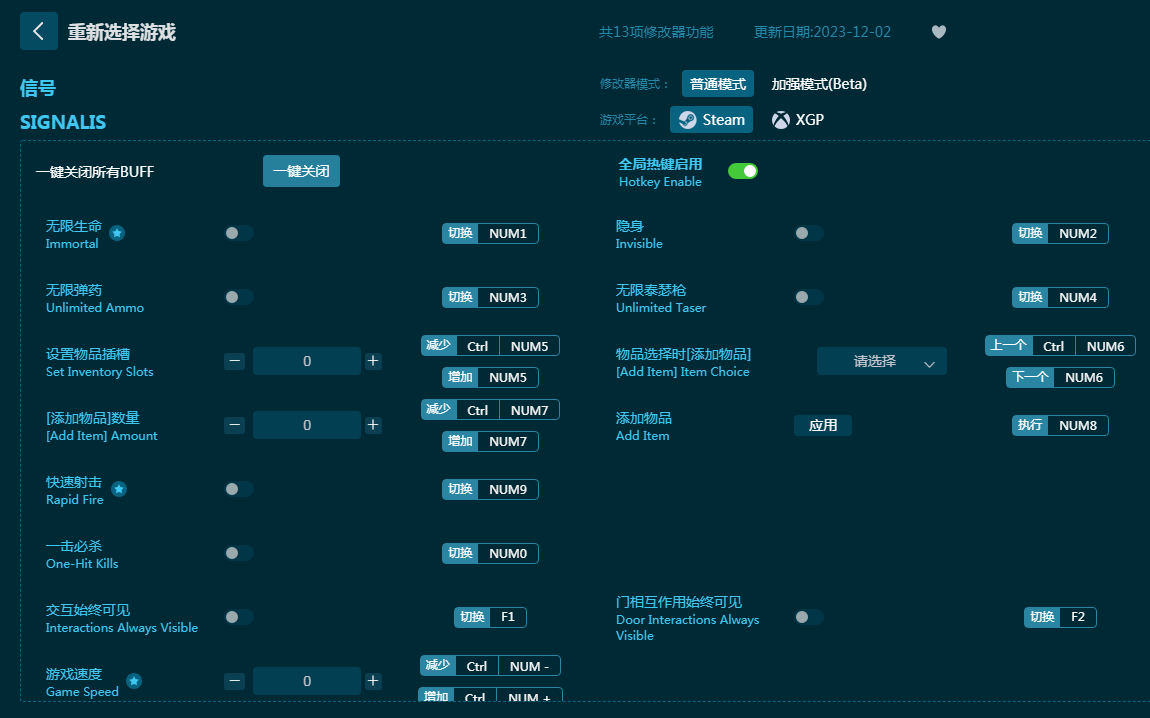Select the Steam platform tab

pos(711,120)
